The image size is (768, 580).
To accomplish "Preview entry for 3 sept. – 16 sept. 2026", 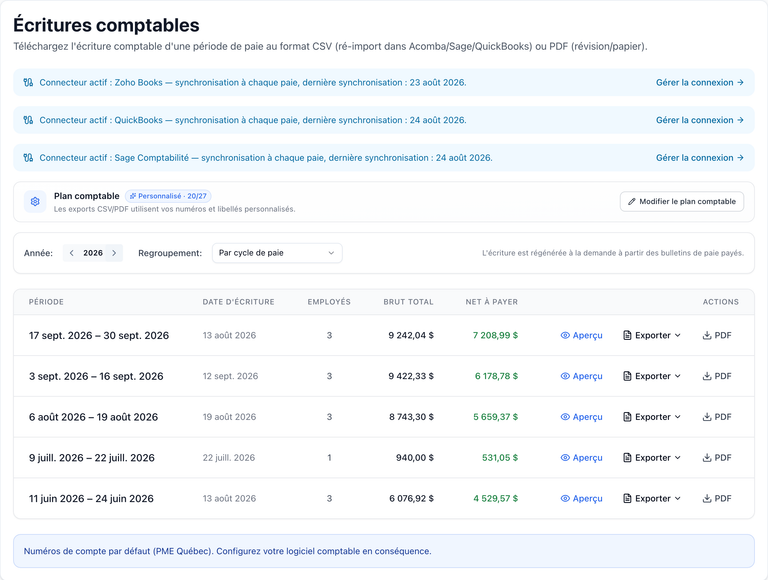I will 581,376.
